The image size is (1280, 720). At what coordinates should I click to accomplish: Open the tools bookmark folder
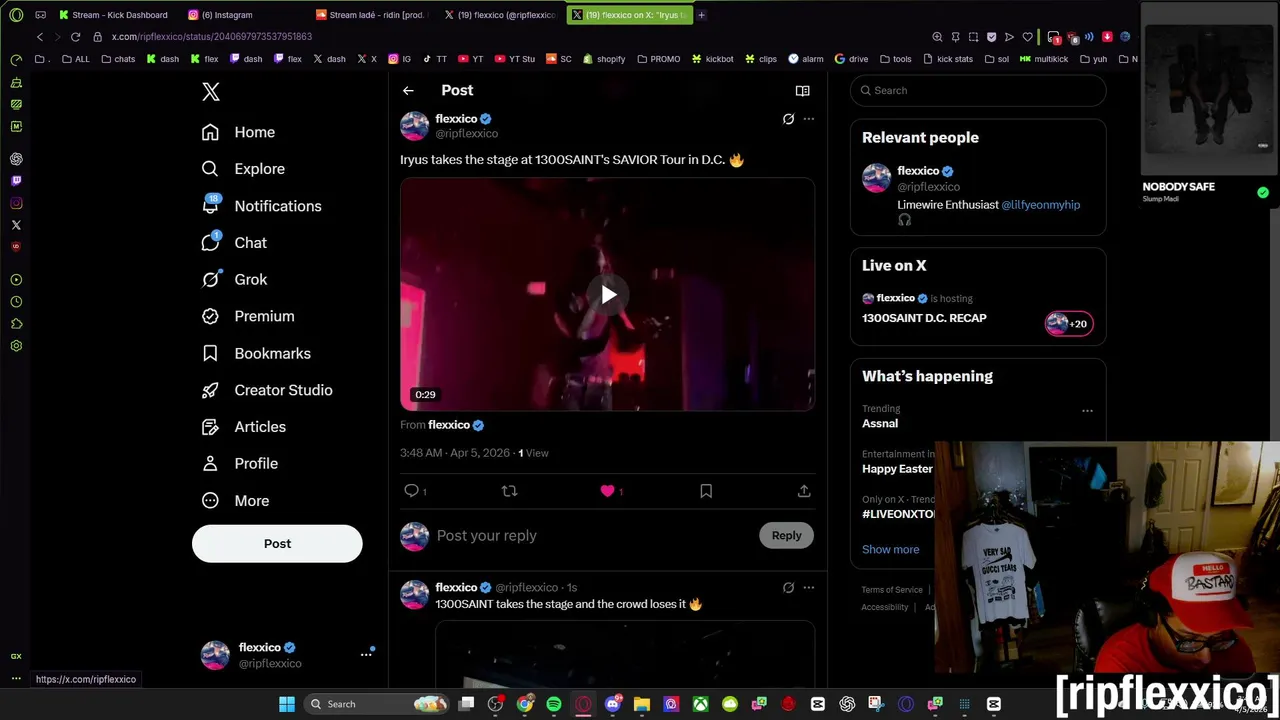pyautogui.click(x=895, y=59)
